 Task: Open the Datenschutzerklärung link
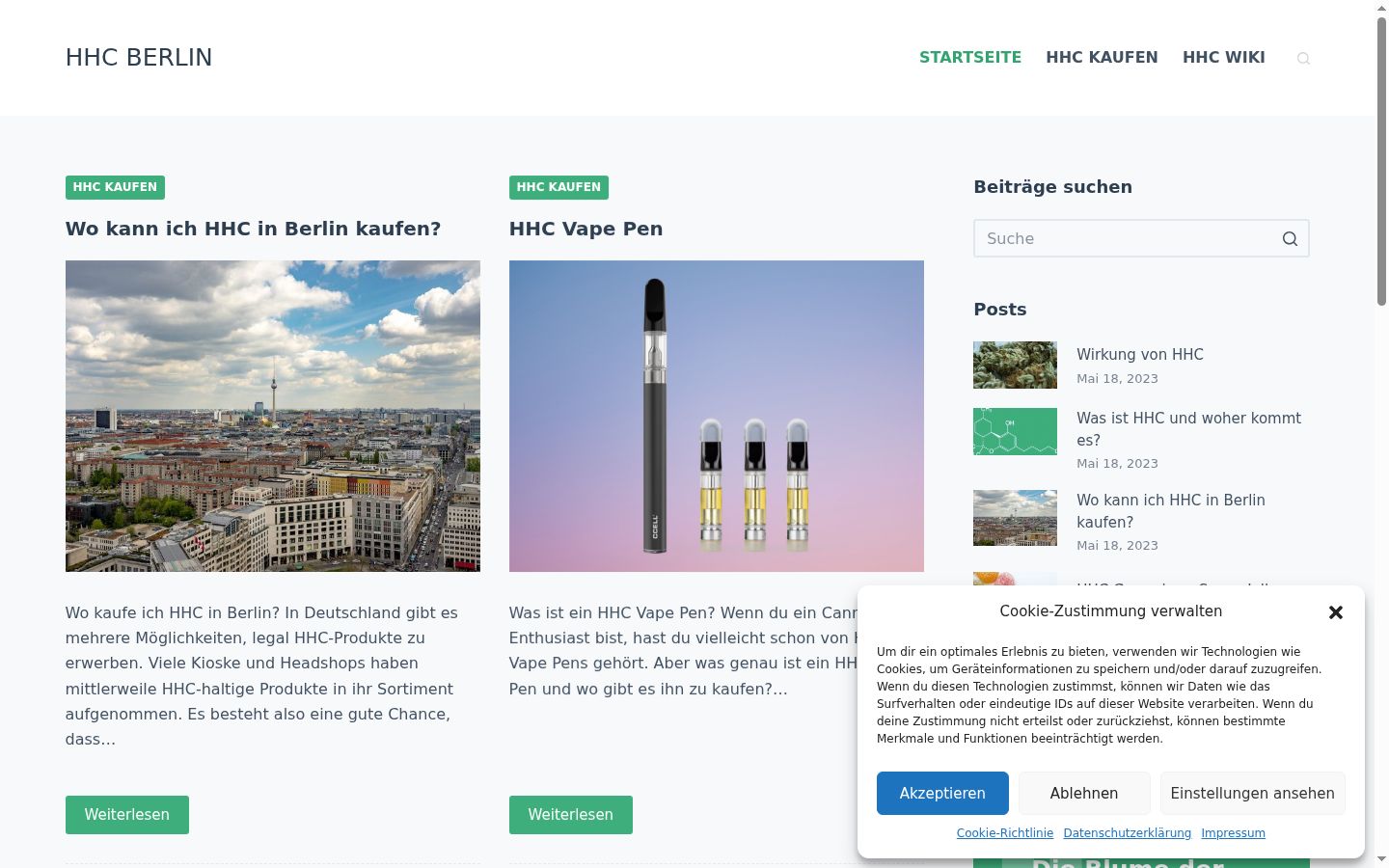pyautogui.click(x=1128, y=833)
